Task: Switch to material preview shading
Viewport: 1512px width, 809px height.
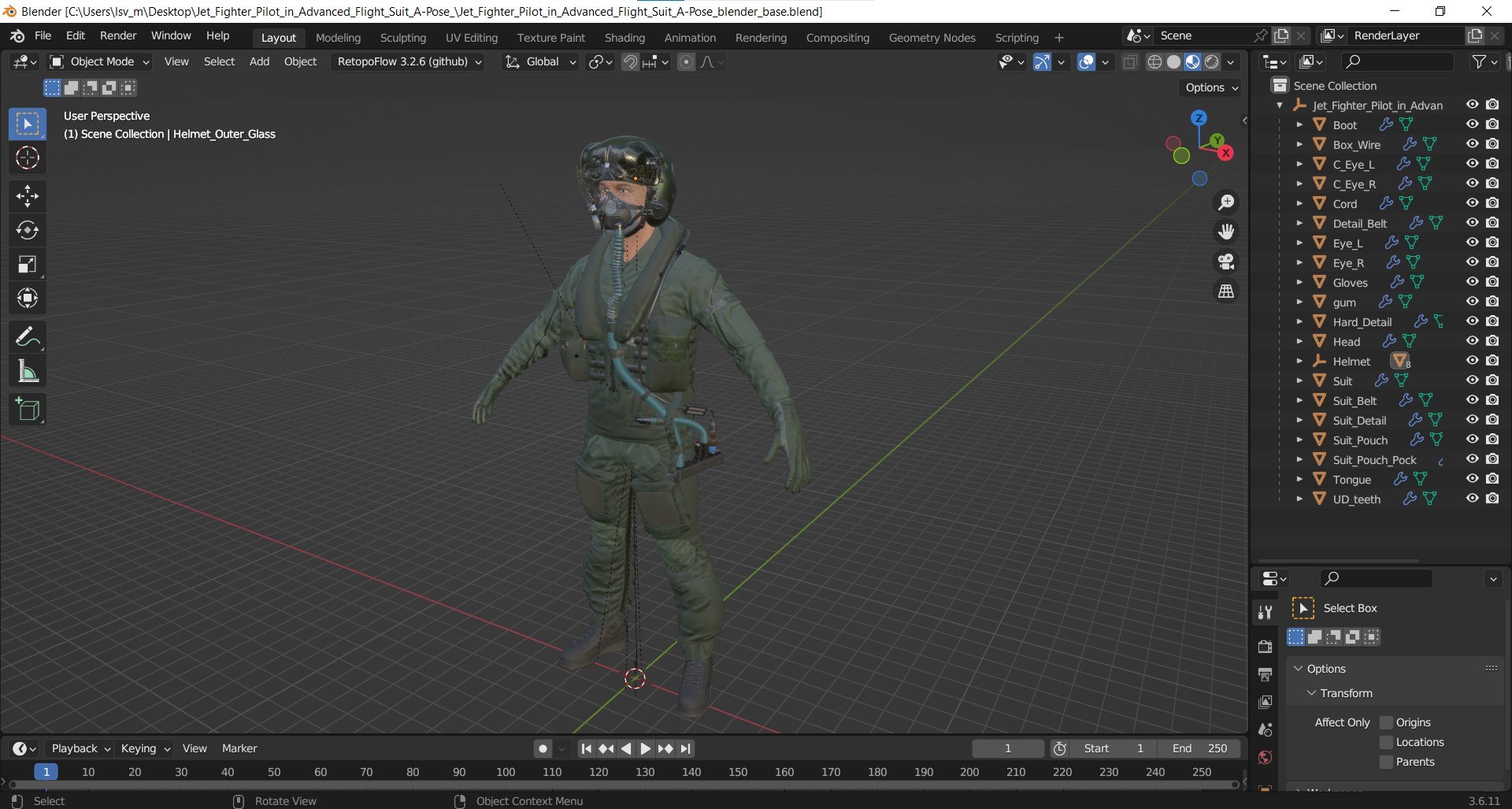Action: pyautogui.click(x=1192, y=61)
